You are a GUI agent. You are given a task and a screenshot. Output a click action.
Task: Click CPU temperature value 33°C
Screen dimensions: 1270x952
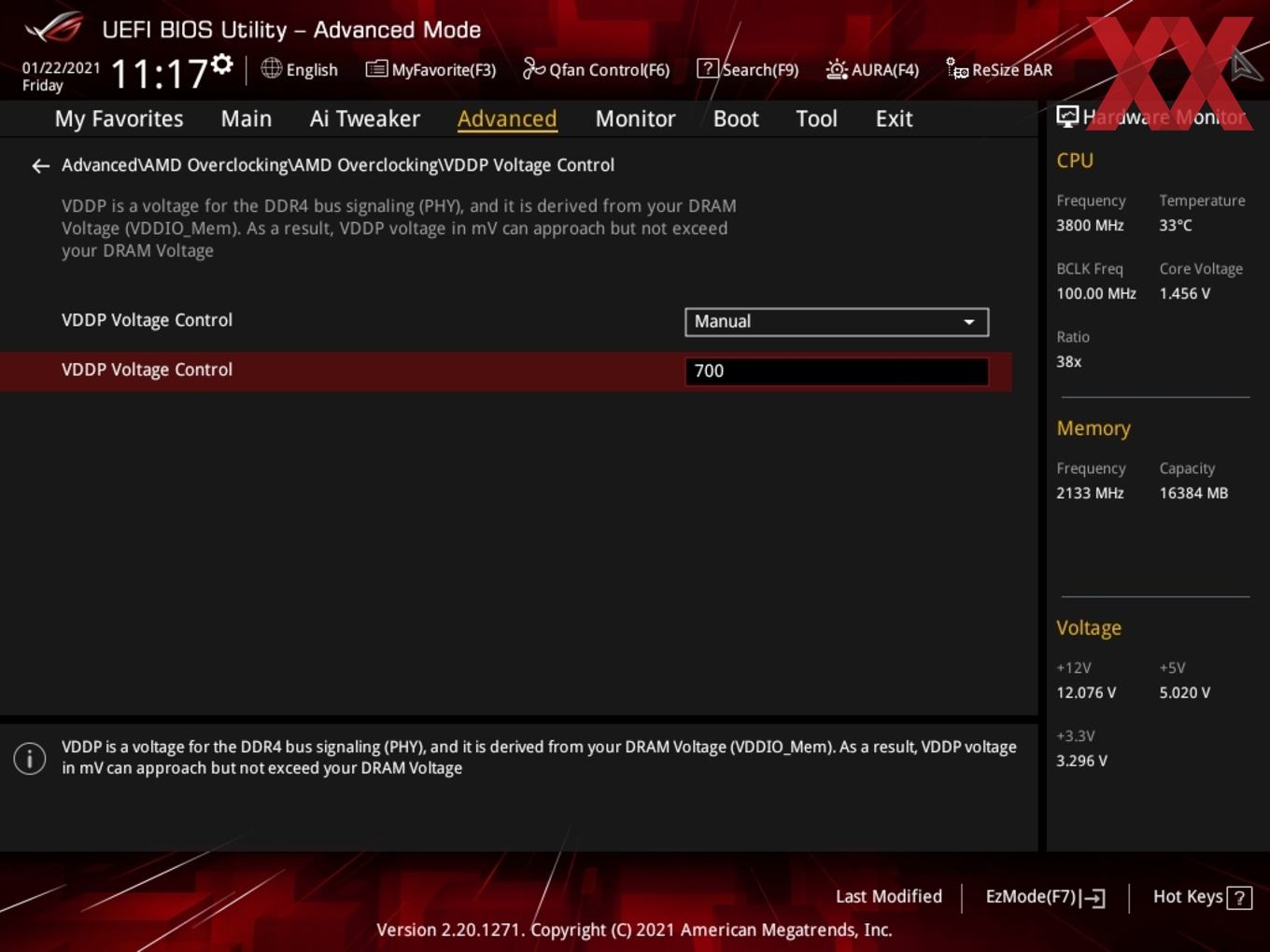(x=1176, y=226)
